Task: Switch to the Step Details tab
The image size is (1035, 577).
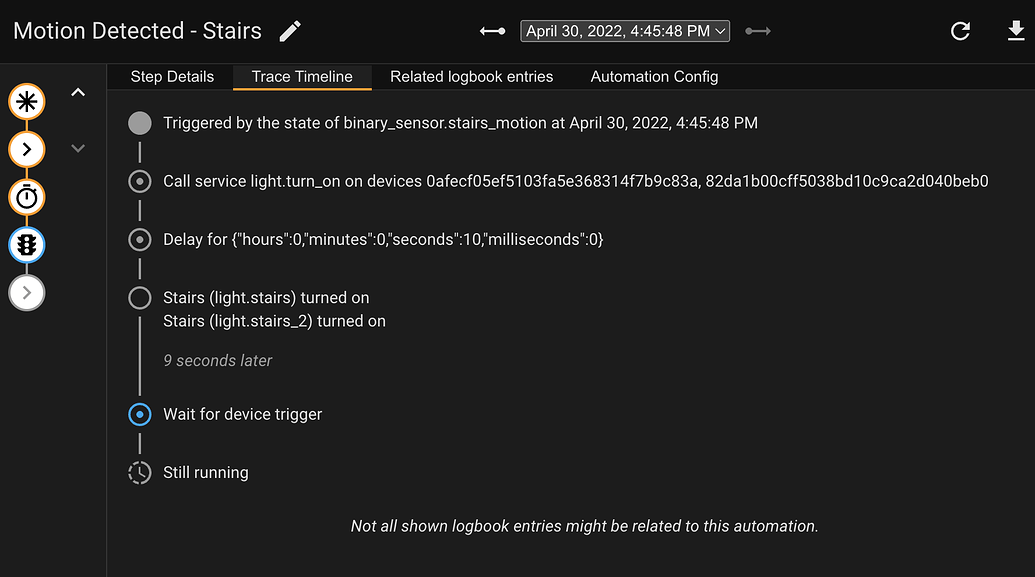Action: tap(172, 77)
